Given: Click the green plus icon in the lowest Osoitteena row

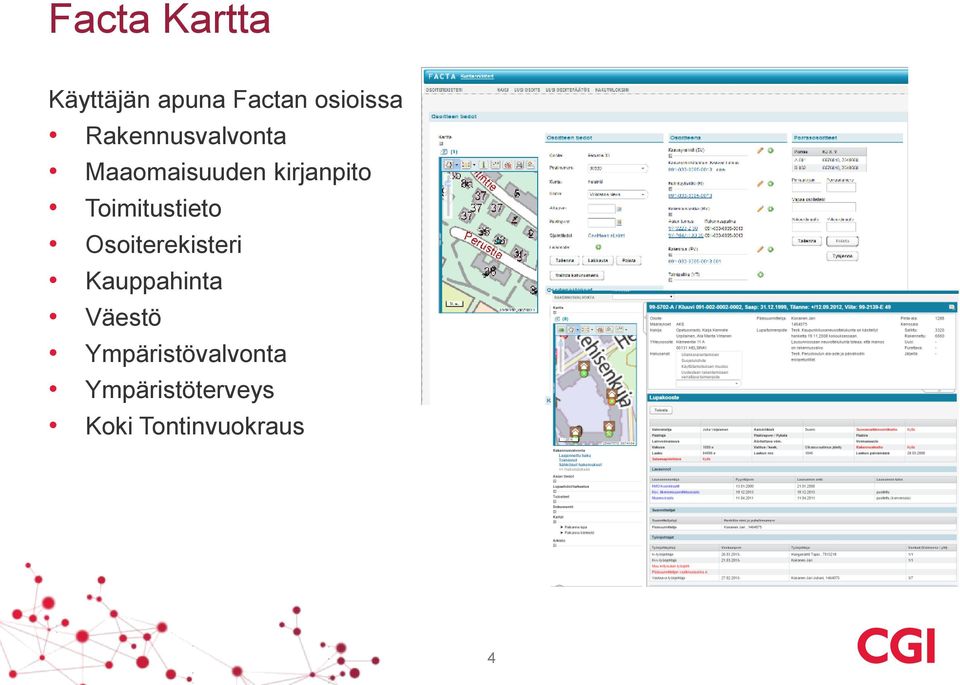Looking at the screenshot, I should point(760,275).
